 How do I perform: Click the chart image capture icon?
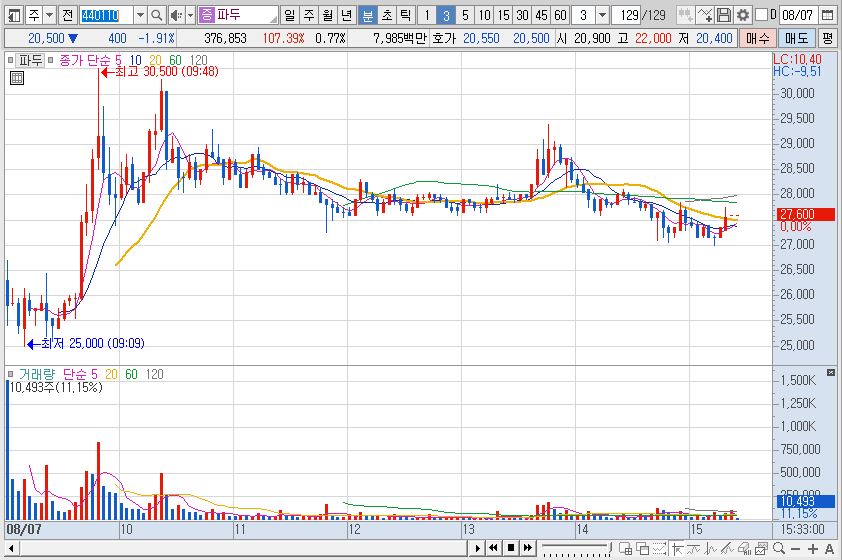[x=761, y=548]
